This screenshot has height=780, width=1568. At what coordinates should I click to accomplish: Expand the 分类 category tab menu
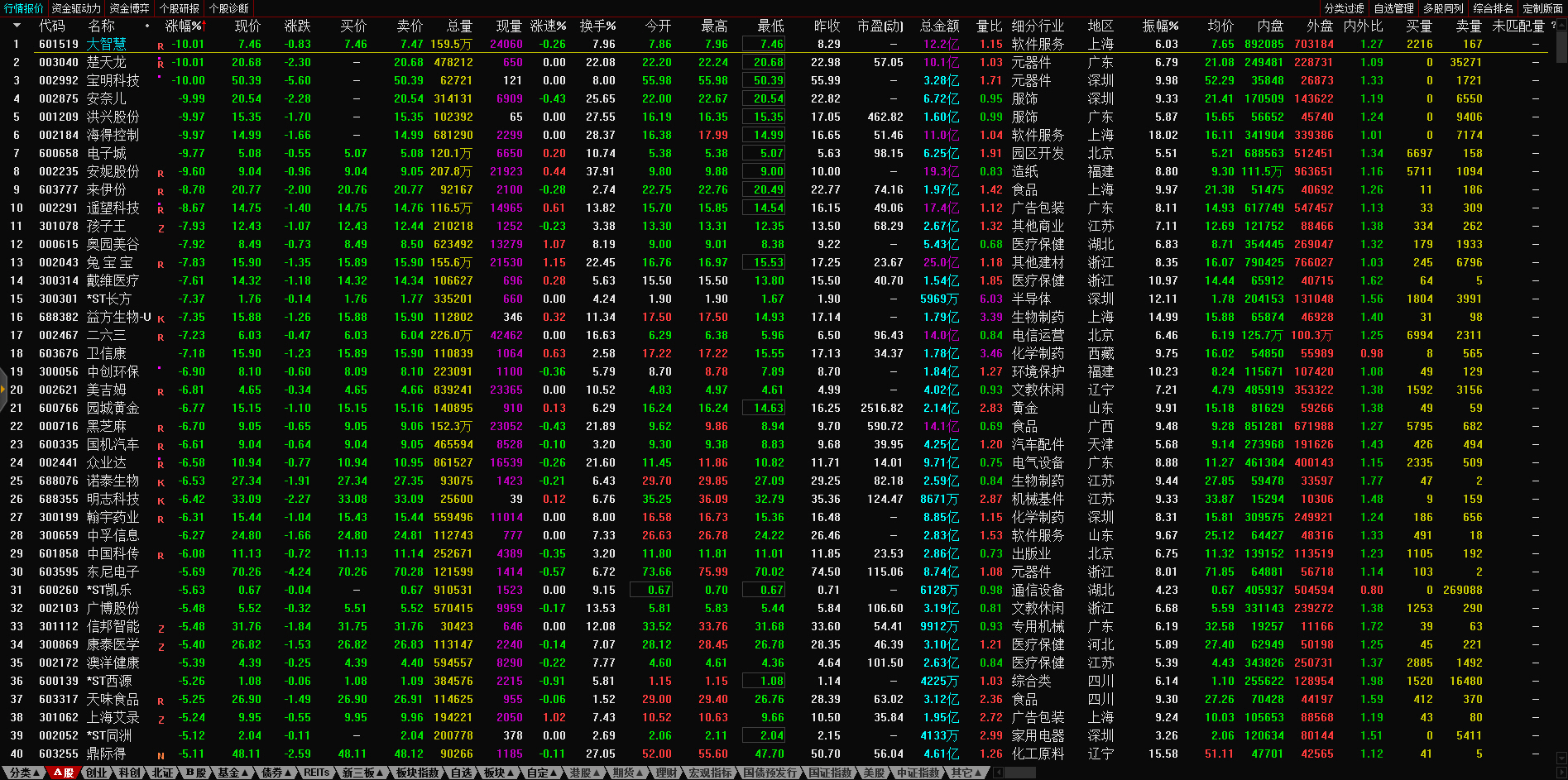pos(22,773)
